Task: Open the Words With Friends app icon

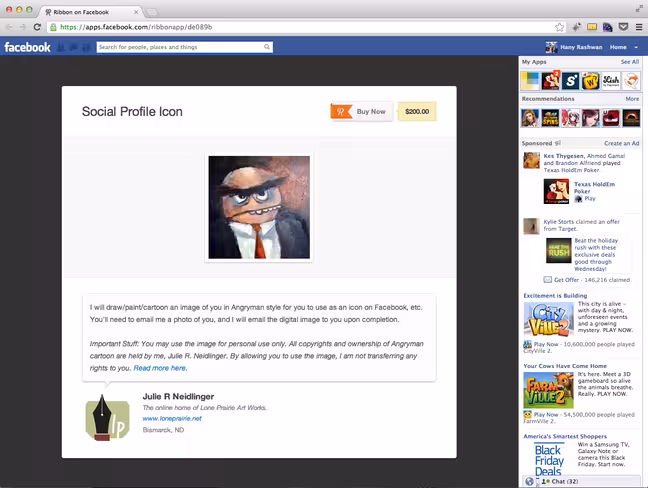Action: [x=591, y=81]
